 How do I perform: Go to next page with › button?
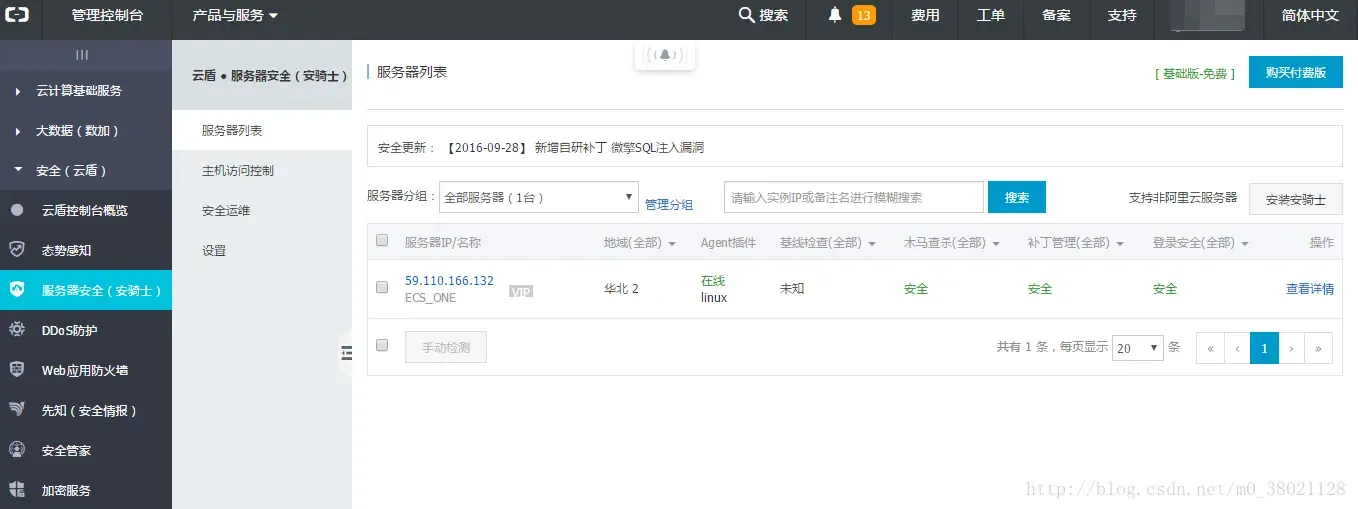(x=1292, y=348)
